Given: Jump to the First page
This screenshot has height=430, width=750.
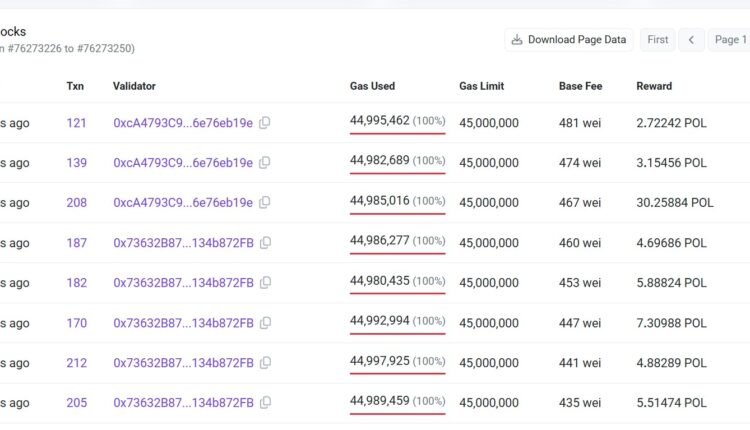Looking at the screenshot, I should click(x=657, y=40).
